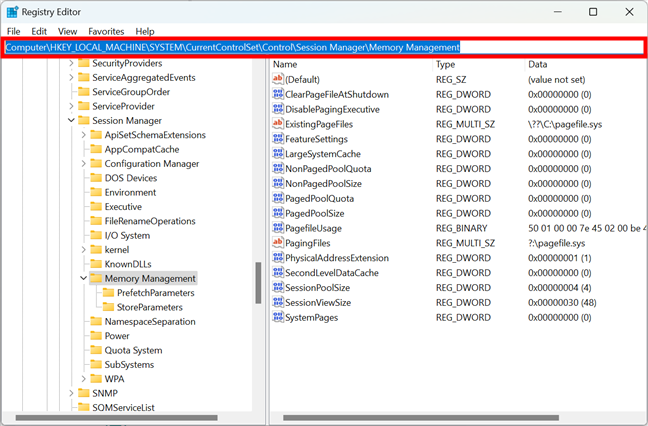Click the registry path address bar
The width and height of the screenshot is (648, 426).
(x=324, y=48)
